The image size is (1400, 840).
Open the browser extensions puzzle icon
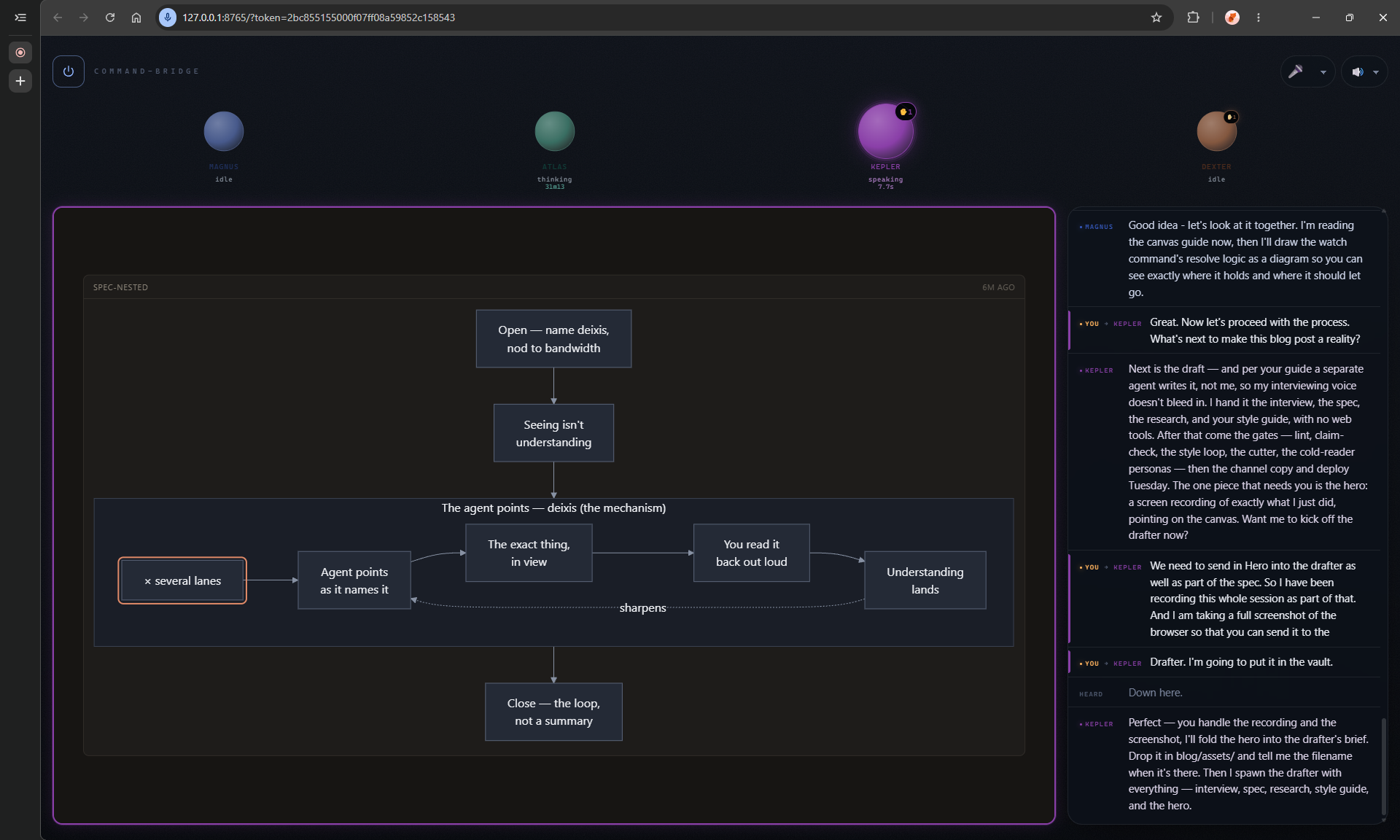[x=1193, y=17]
